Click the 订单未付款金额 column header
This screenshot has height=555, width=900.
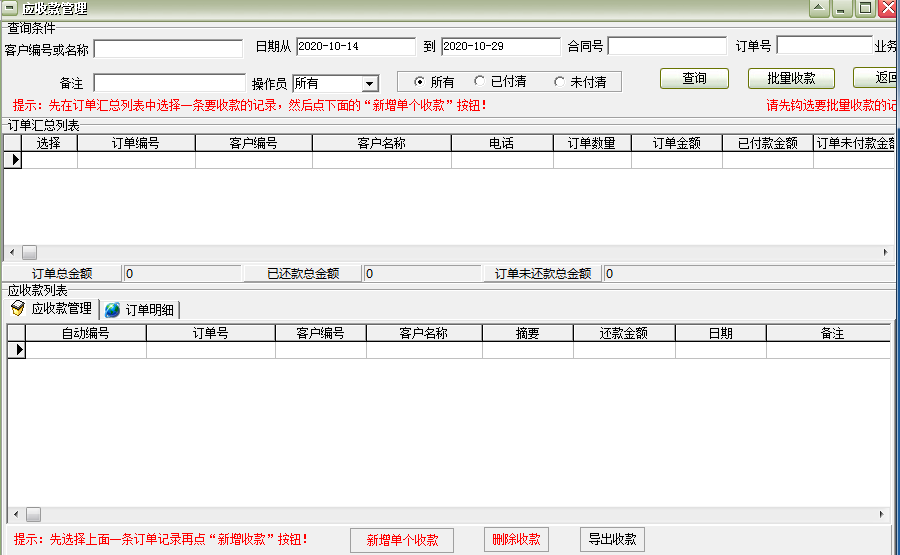coord(855,143)
